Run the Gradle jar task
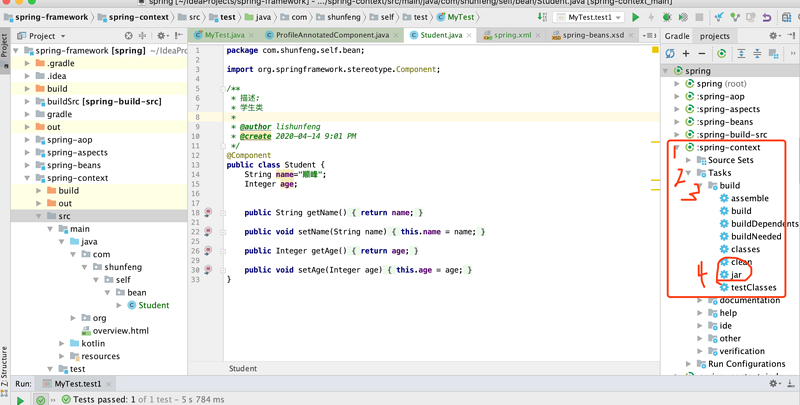Screen dimensions: 800x405 coord(736,275)
